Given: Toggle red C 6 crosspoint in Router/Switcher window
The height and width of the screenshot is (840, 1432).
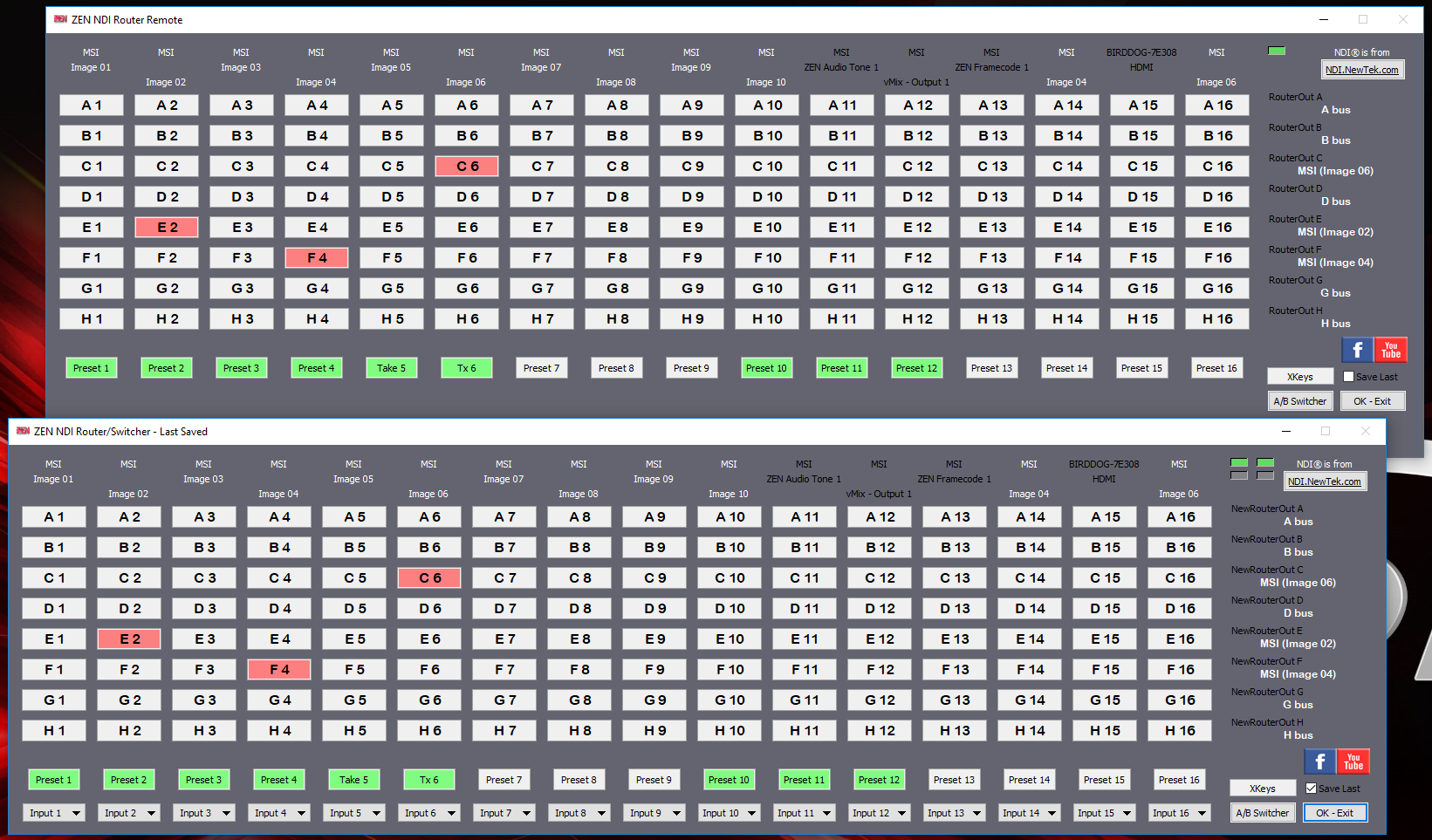Looking at the screenshot, I should click(429, 577).
